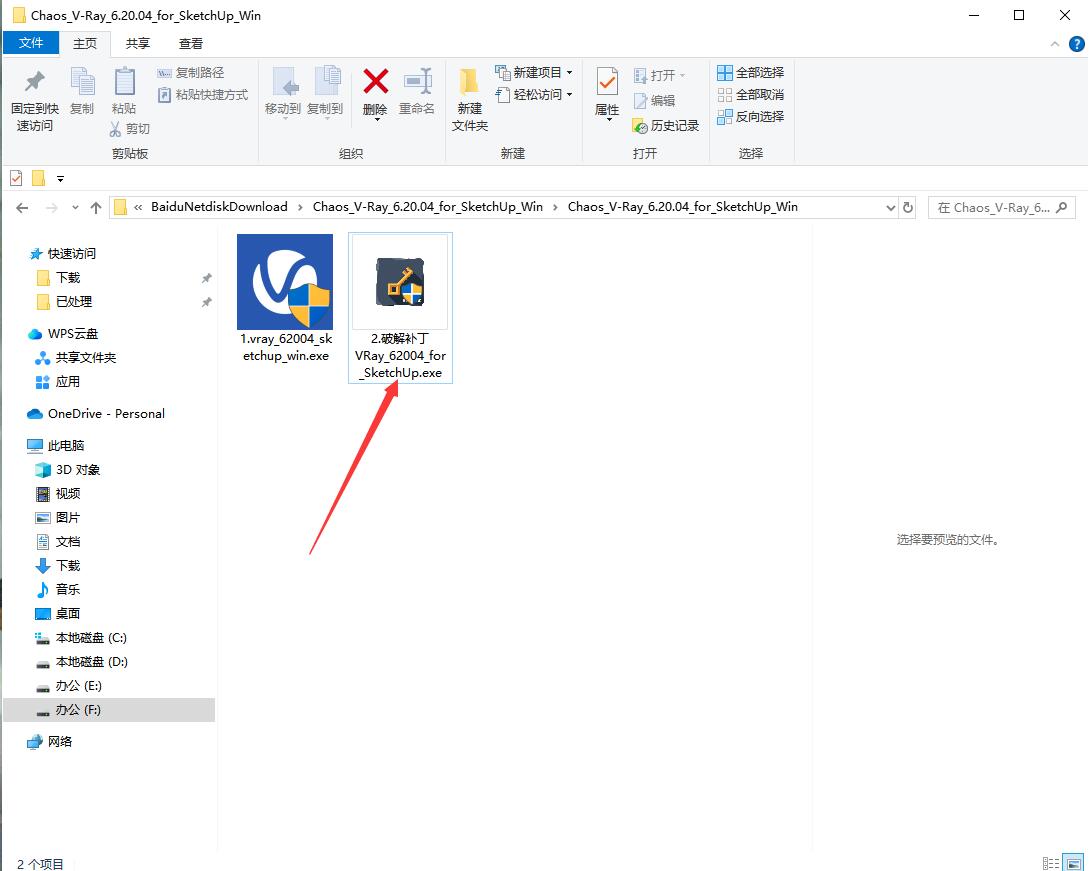
Task: Click Paste shortcut in the ribbon
Action: (203, 94)
